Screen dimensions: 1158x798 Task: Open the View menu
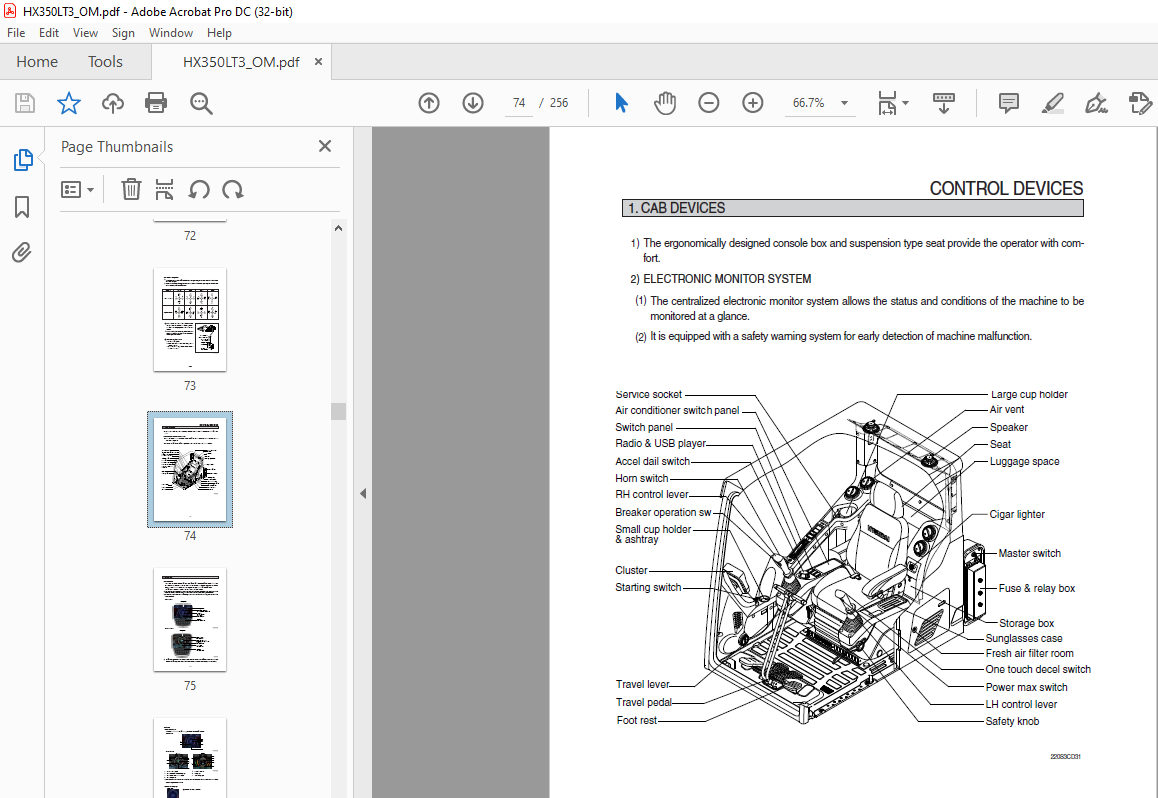point(85,32)
